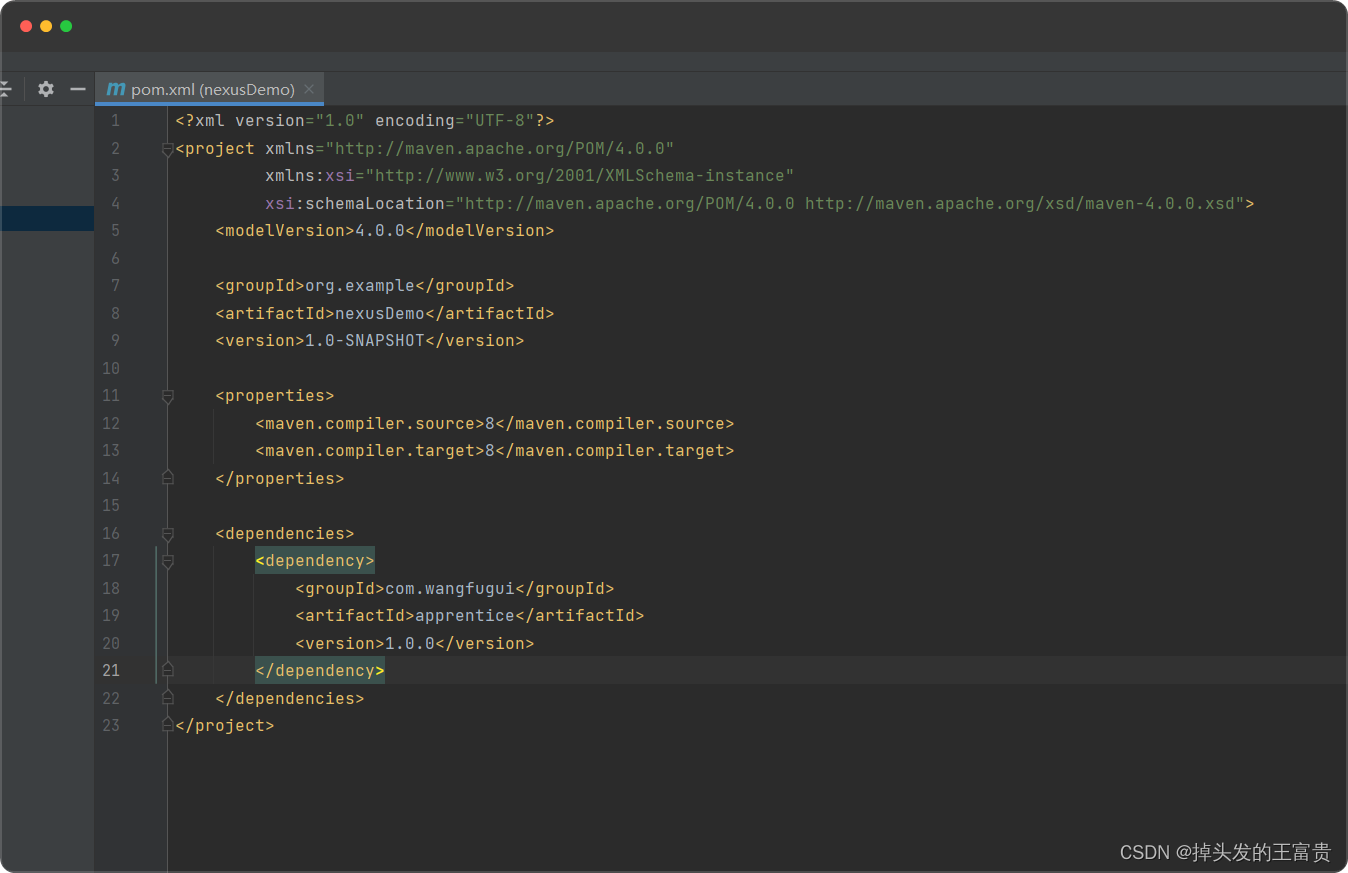Click the fold end marker at line 21
Viewport: 1348px width, 873px height.
pos(168,669)
